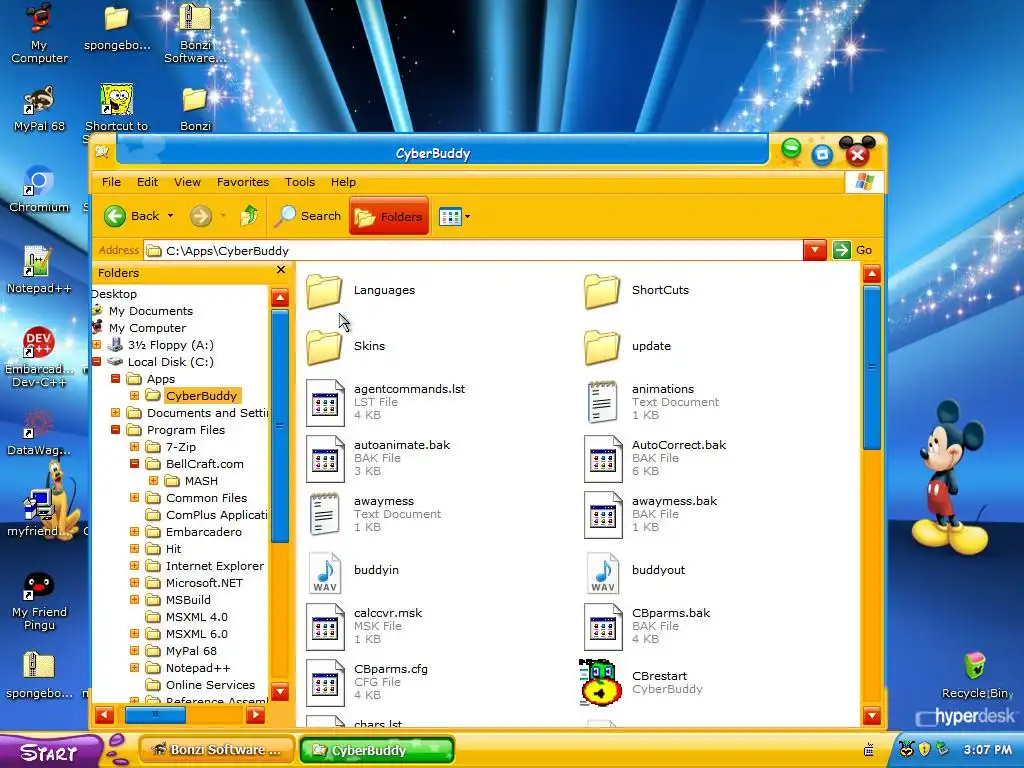Open DataWag desktop shortcut
The width and height of the screenshot is (1024, 768).
coord(39,432)
